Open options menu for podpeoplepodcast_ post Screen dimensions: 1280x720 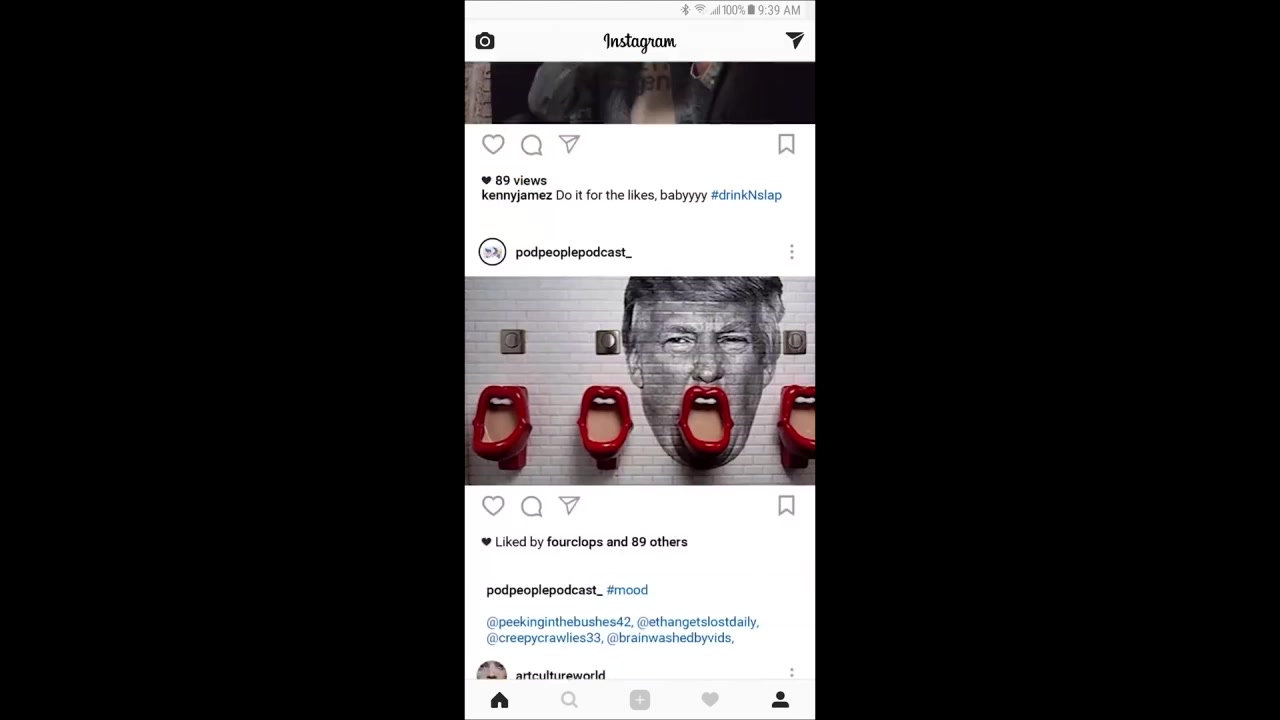coord(791,252)
